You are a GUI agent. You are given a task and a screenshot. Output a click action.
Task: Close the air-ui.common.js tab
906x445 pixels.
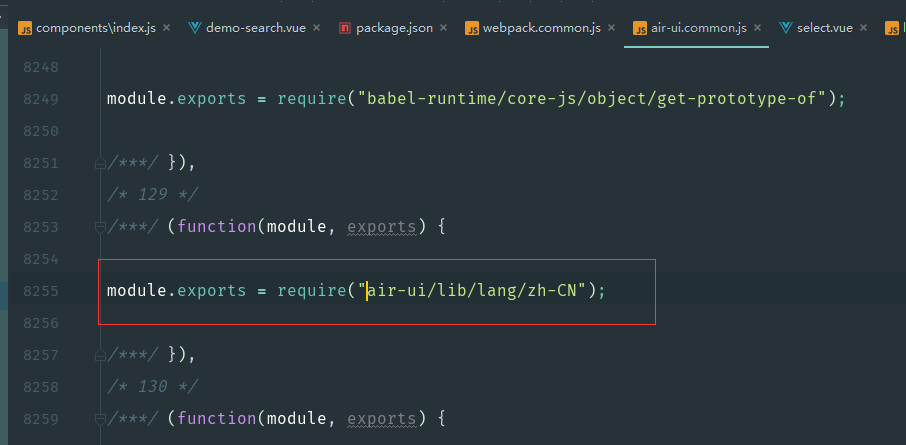pyautogui.click(x=758, y=28)
